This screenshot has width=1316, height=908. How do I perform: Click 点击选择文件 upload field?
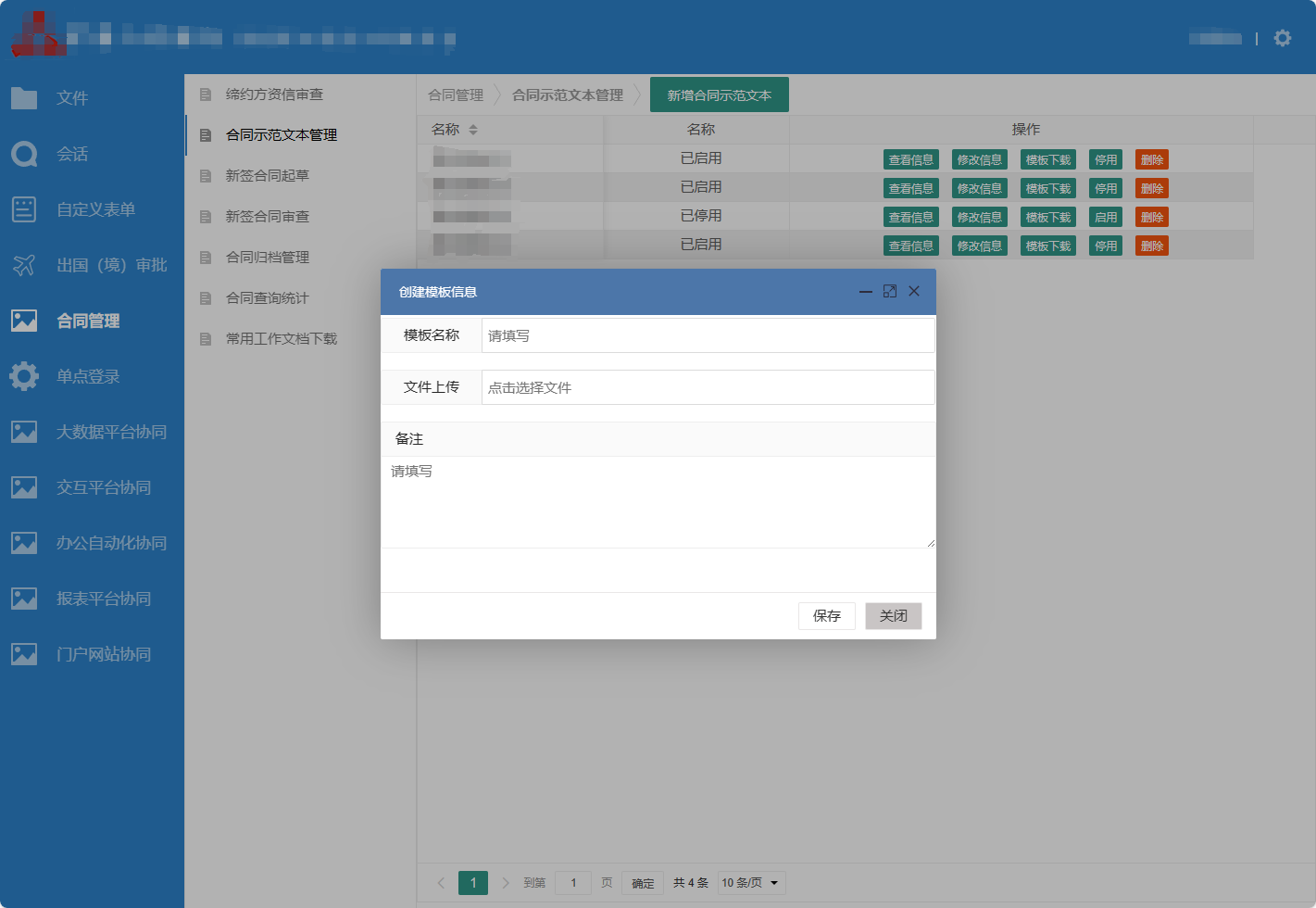708,387
